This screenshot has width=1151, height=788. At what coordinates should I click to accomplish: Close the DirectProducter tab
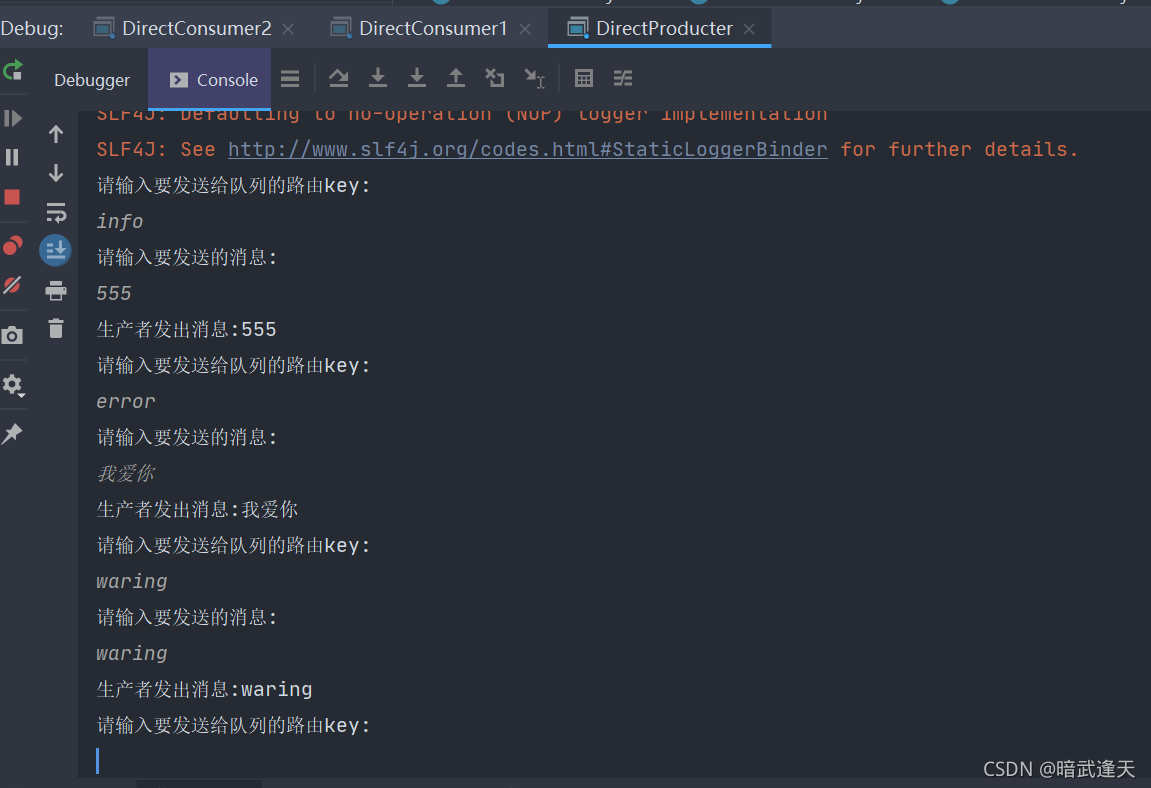point(749,29)
